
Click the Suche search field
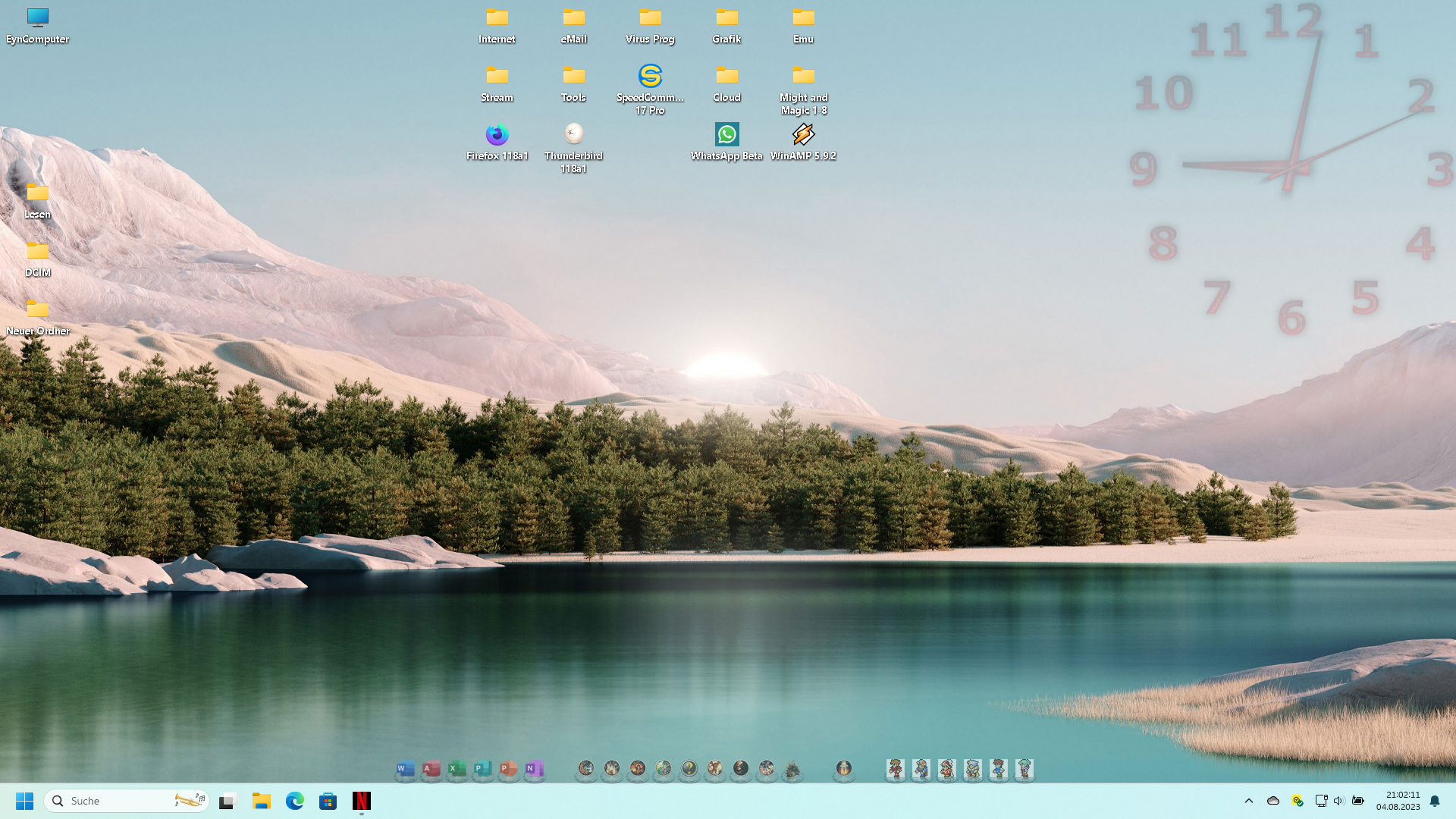(114, 801)
